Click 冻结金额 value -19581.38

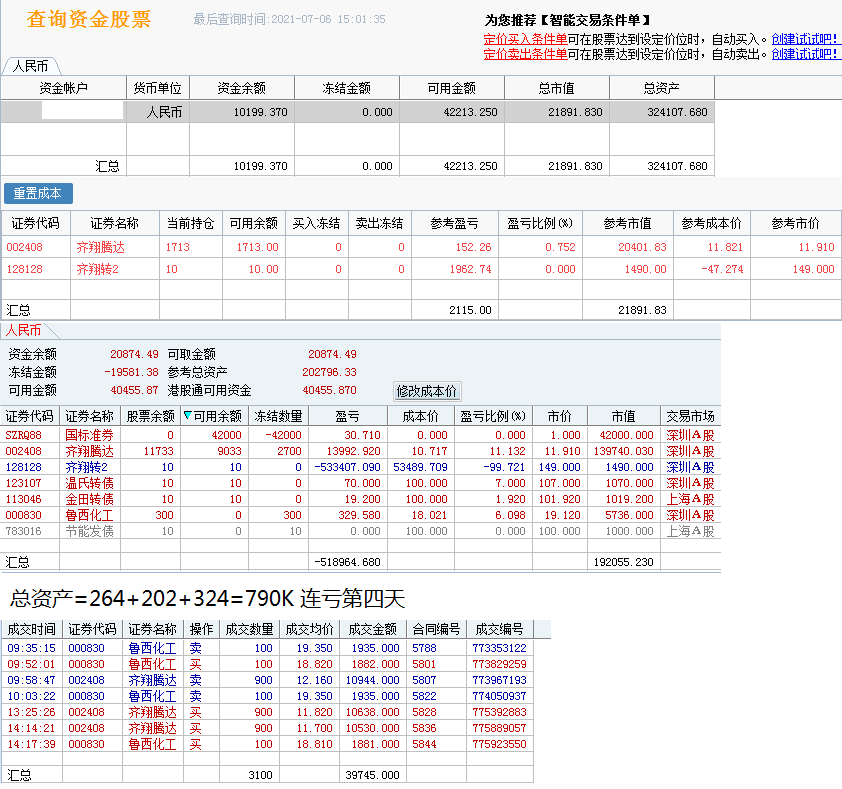point(132,372)
